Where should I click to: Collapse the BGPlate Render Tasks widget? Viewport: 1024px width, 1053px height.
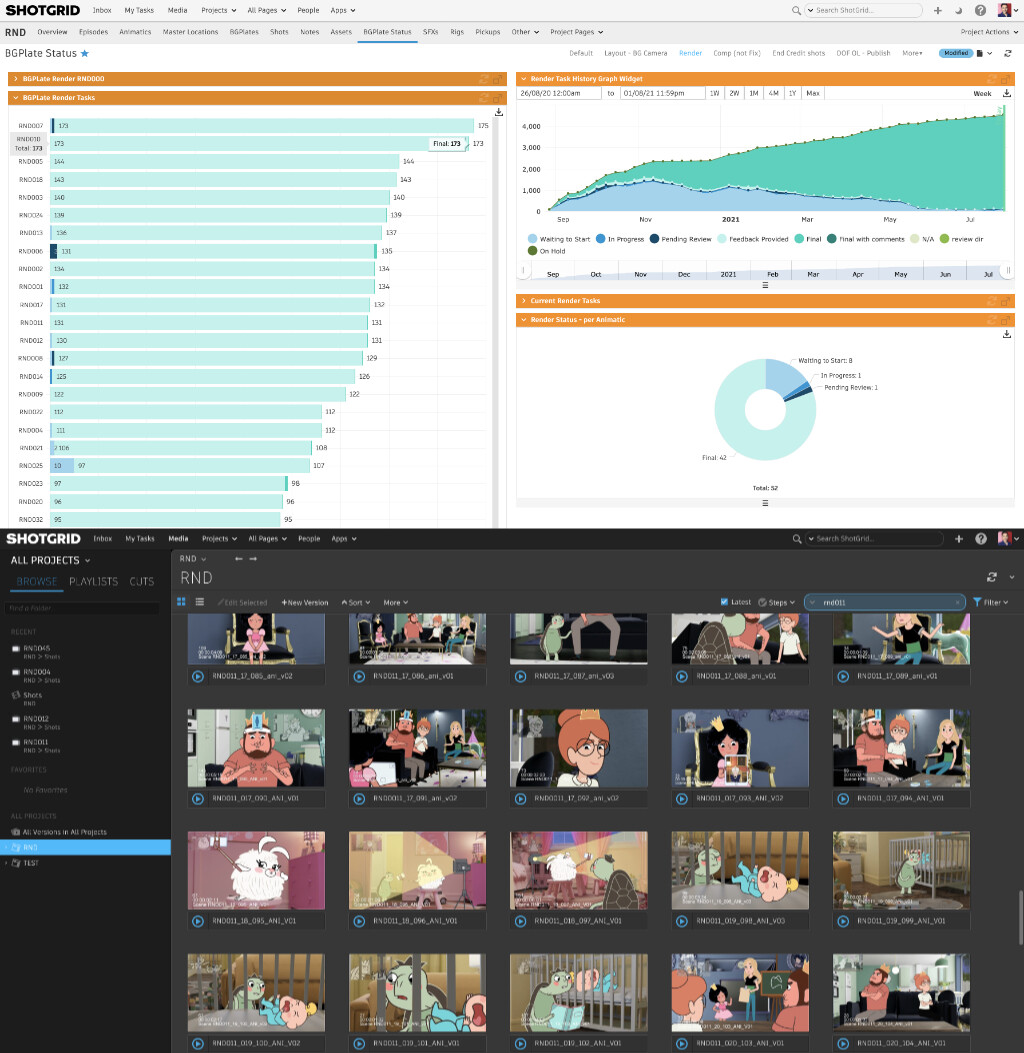tap(15, 98)
